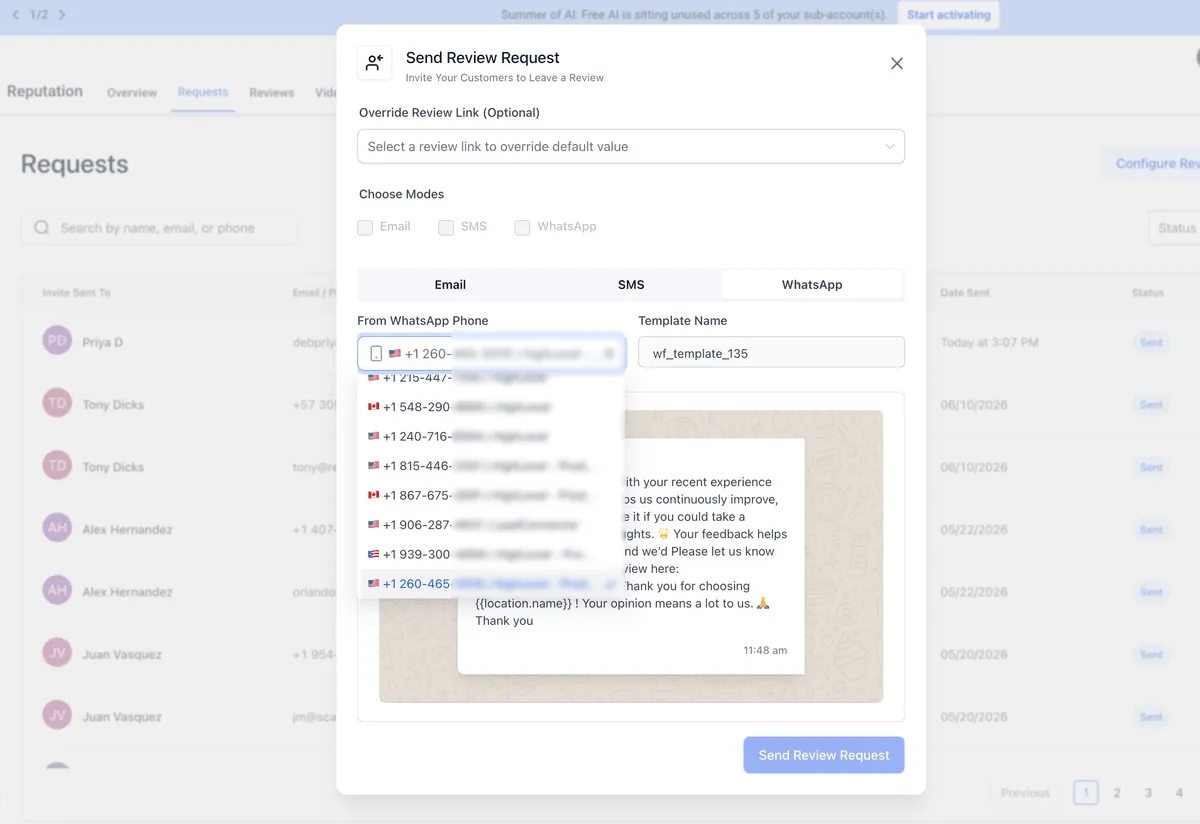Image resolution: width=1200 pixels, height=824 pixels.
Task: Open the From WhatsApp Phone selector
Action: click(x=491, y=353)
